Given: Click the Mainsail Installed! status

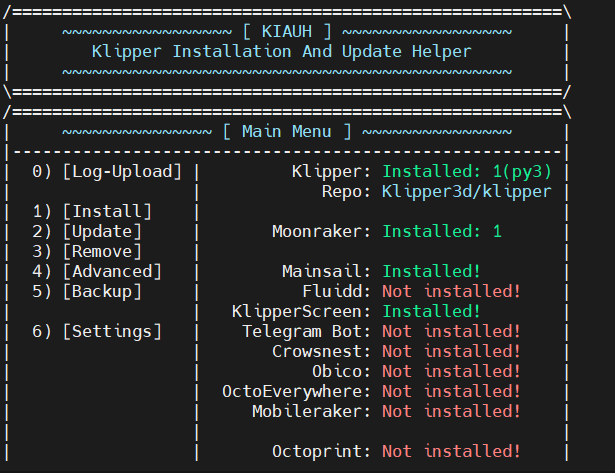Looking at the screenshot, I should point(431,271).
